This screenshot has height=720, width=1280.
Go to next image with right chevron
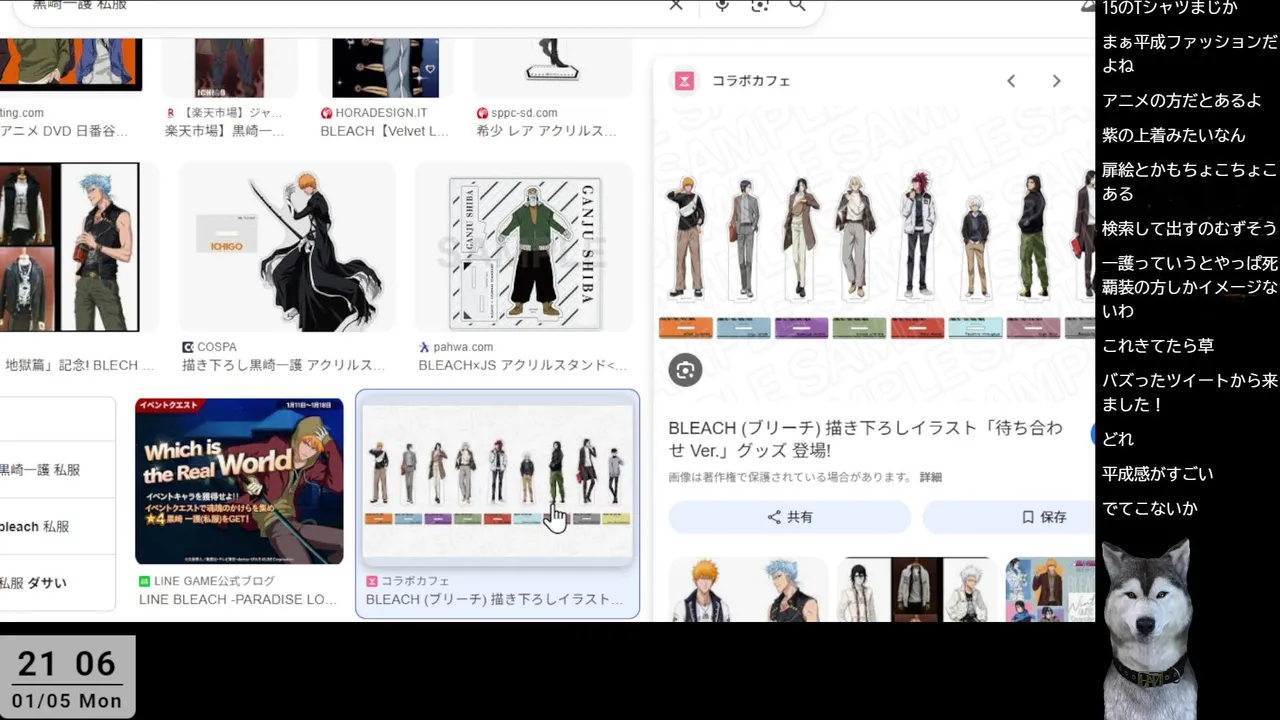point(1056,81)
